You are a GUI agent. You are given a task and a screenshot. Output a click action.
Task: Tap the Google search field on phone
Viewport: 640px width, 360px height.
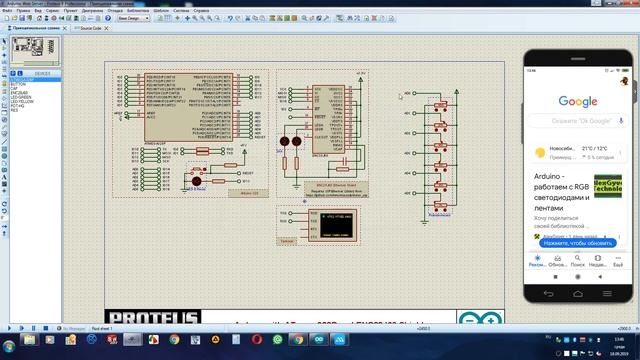(578, 121)
